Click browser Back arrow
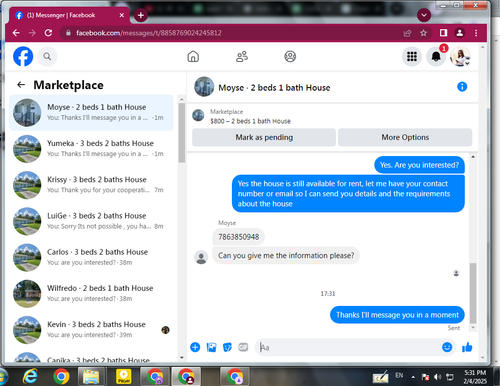Screen dimensions: 500x386 [16, 33]
